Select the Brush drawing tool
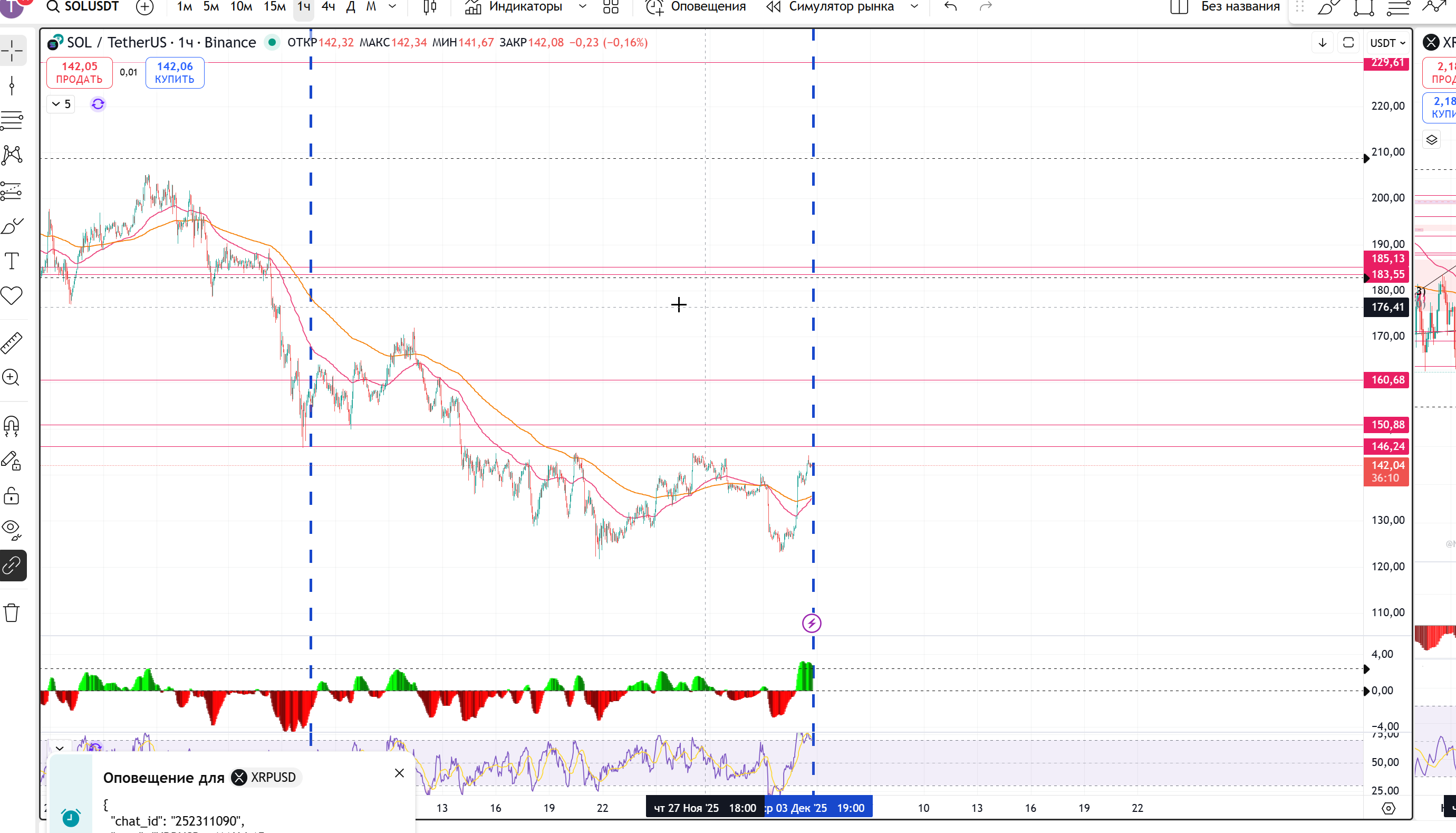 coord(12,226)
